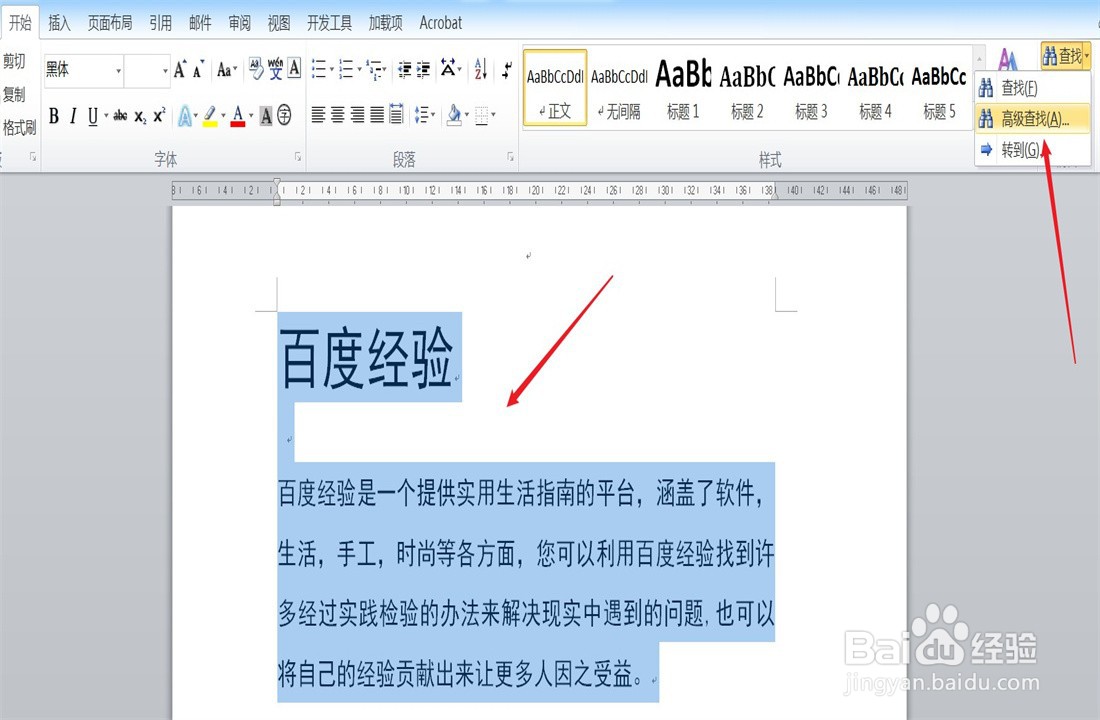Image resolution: width=1100 pixels, height=720 pixels.
Task: Toggle underline formatting
Action: pos(93,116)
